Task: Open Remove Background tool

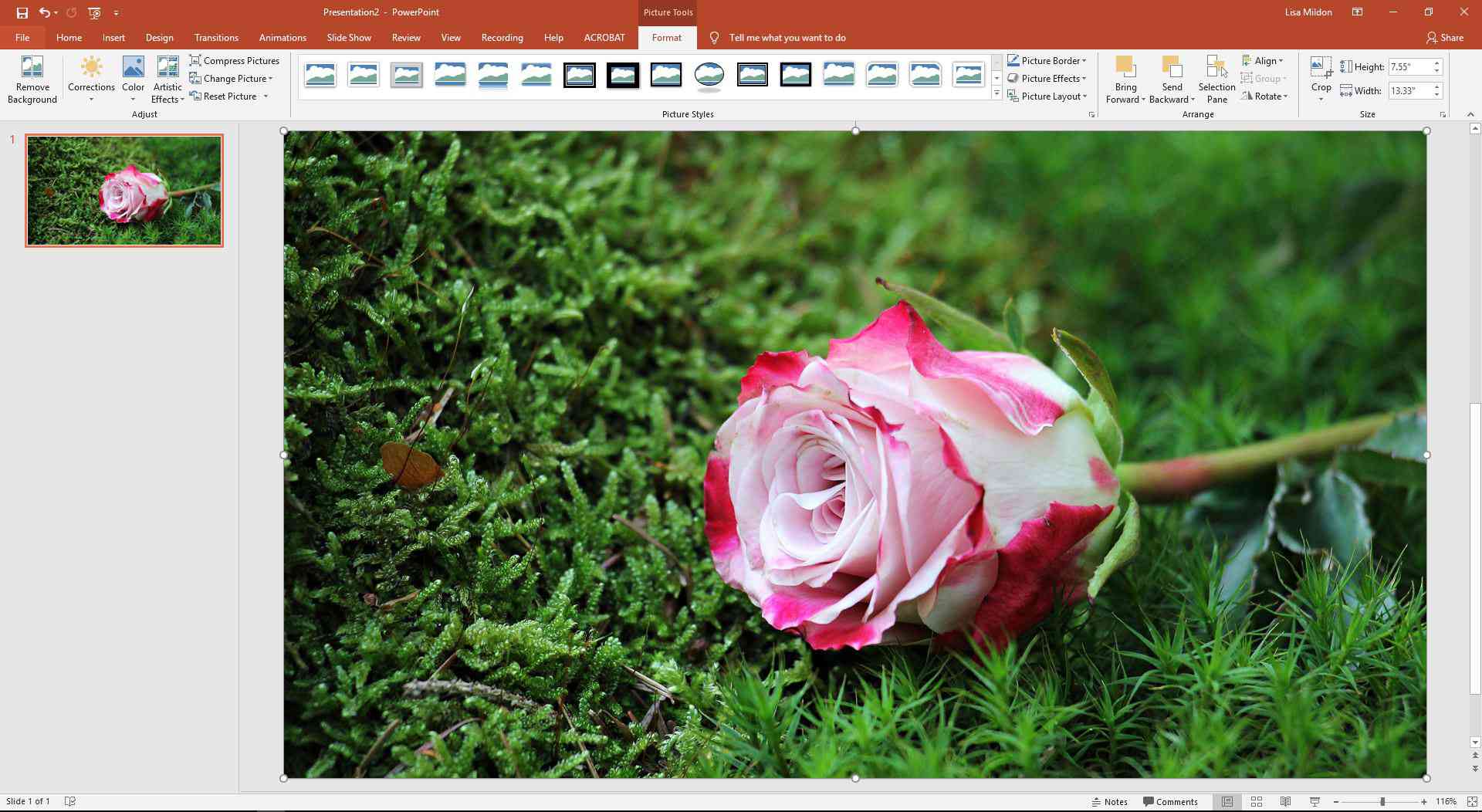Action: tap(32, 80)
